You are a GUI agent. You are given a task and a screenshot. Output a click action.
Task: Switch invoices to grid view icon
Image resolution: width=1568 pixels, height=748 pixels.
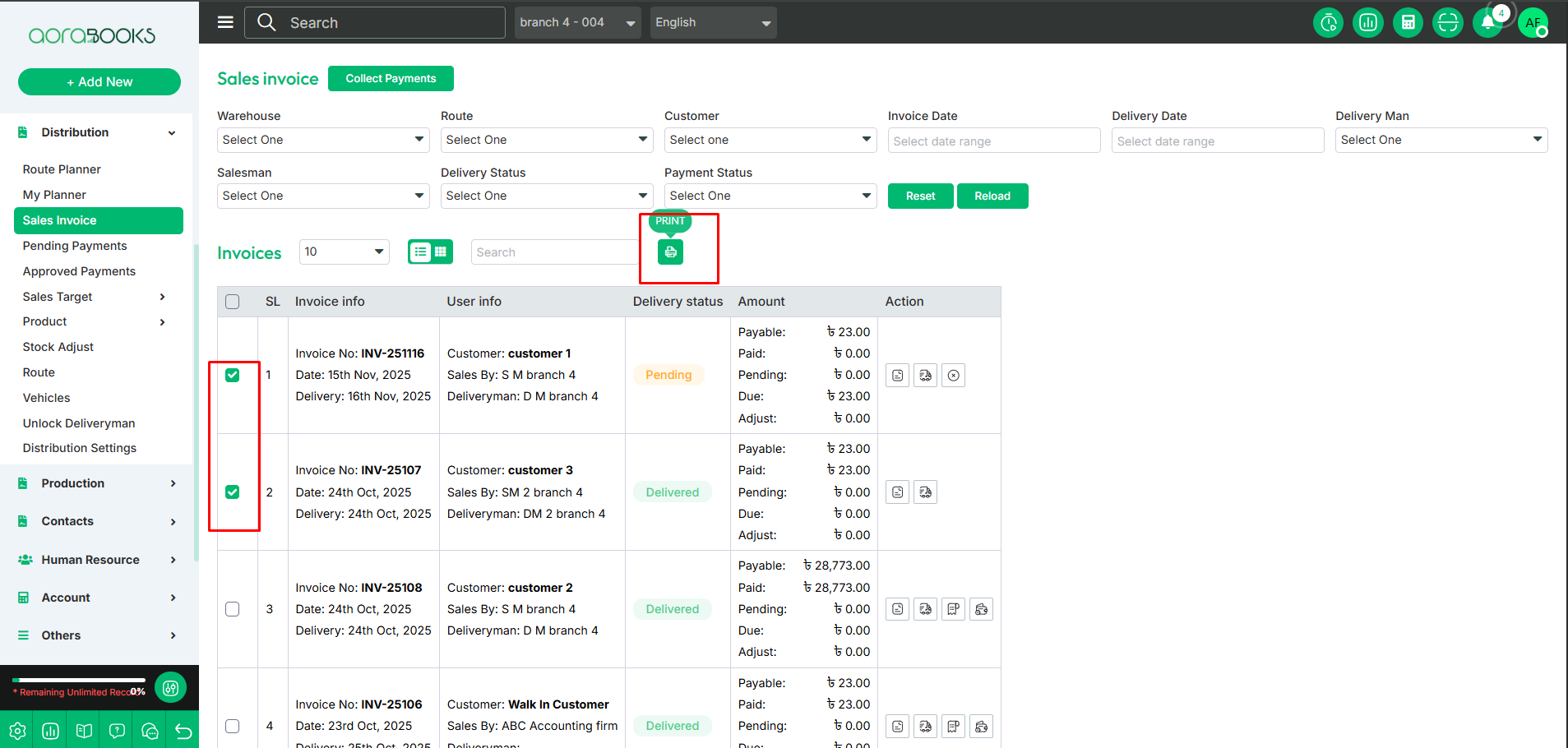441,252
